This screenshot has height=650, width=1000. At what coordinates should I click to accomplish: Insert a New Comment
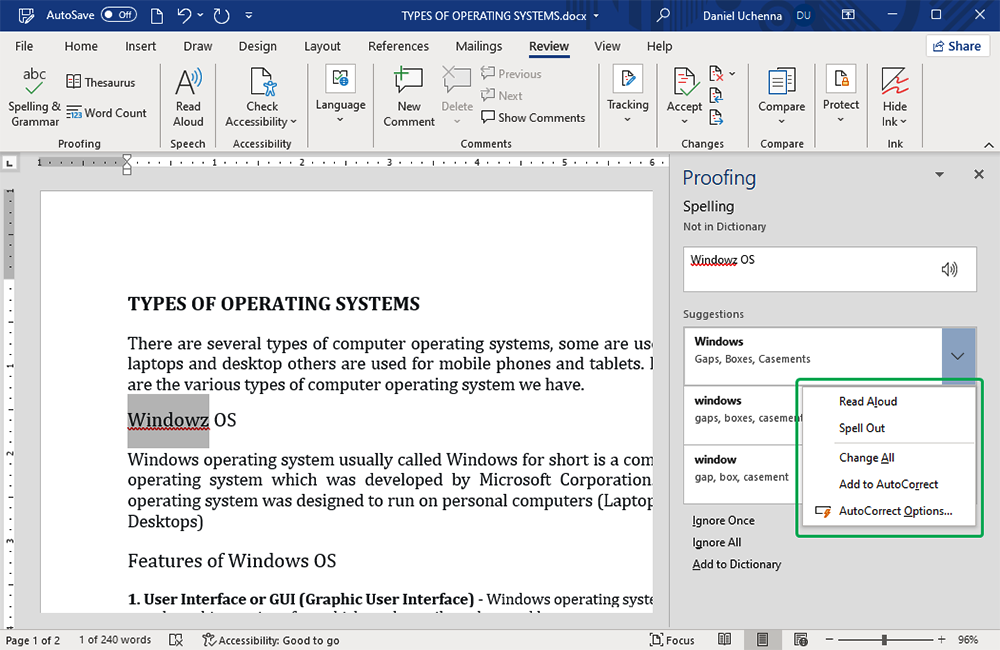[x=408, y=96]
